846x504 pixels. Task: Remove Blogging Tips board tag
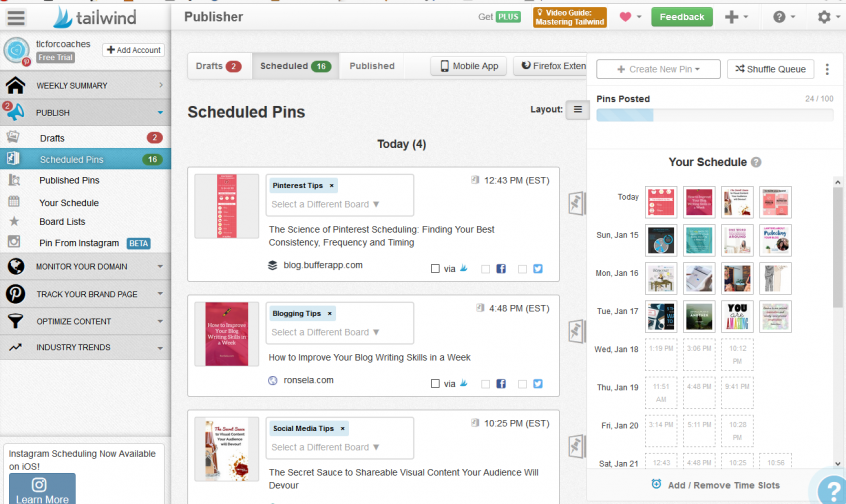pyautogui.click(x=330, y=314)
